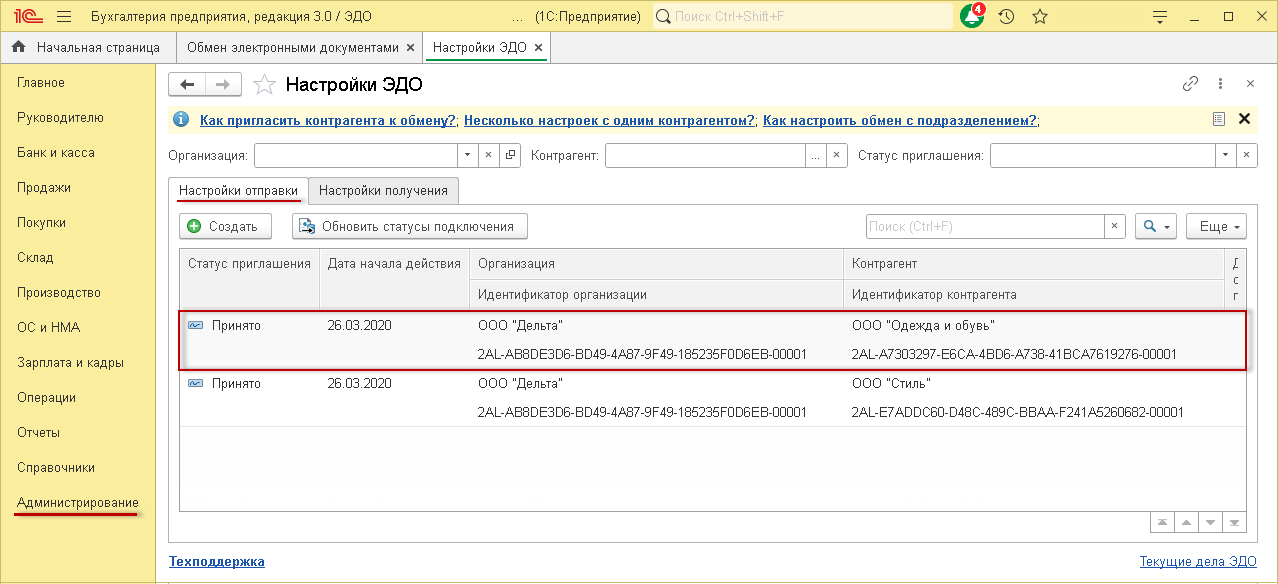The height and width of the screenshot is (584, 1278).
Task: Clear the Организация filter field
Action: click(x=488, y=155)
